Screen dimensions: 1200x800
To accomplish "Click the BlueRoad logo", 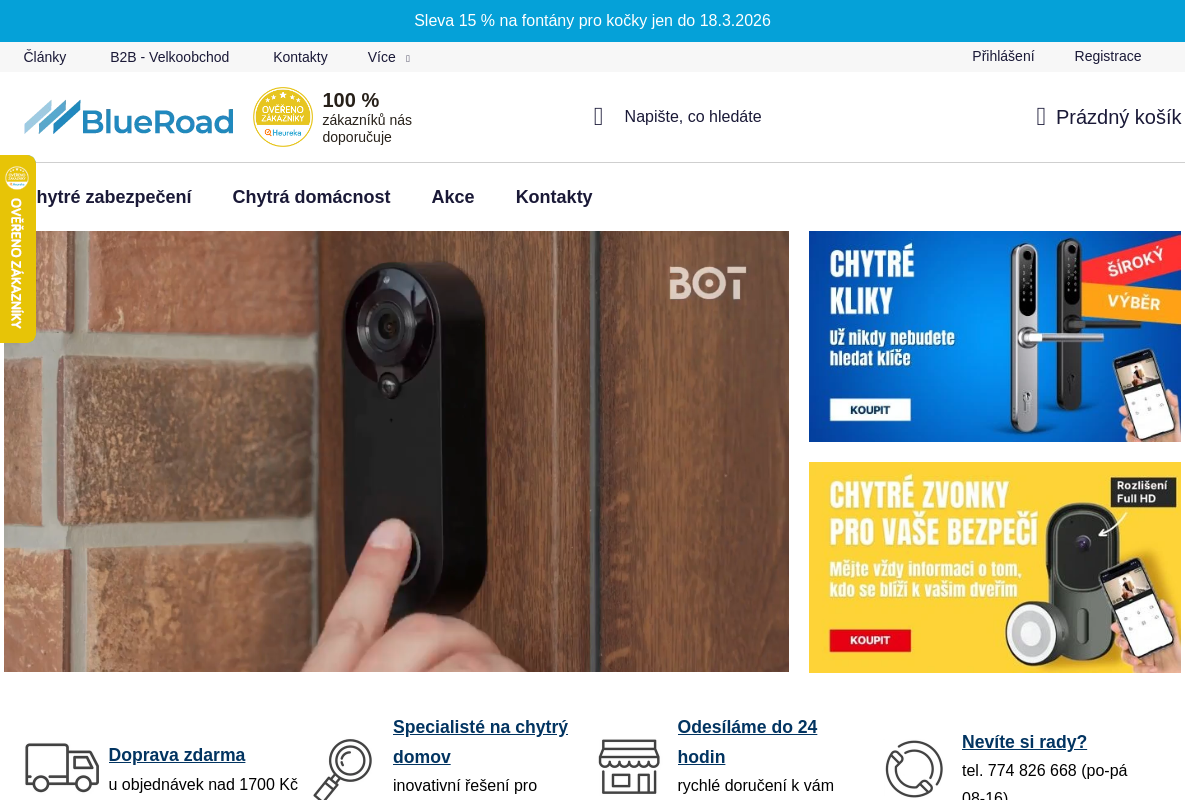I will point(129,117).
